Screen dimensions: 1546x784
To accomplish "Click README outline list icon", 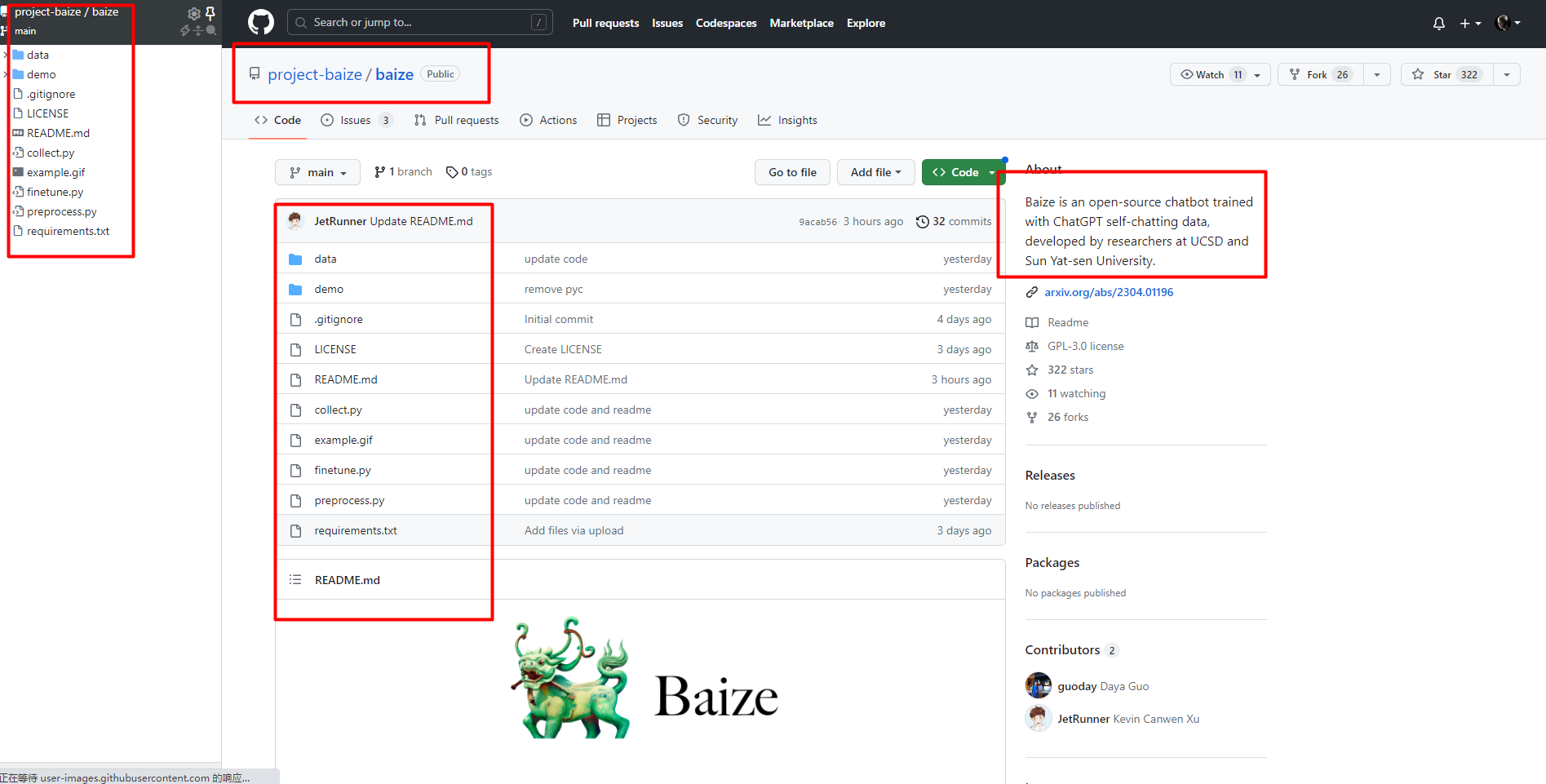I will coord(295,579).
